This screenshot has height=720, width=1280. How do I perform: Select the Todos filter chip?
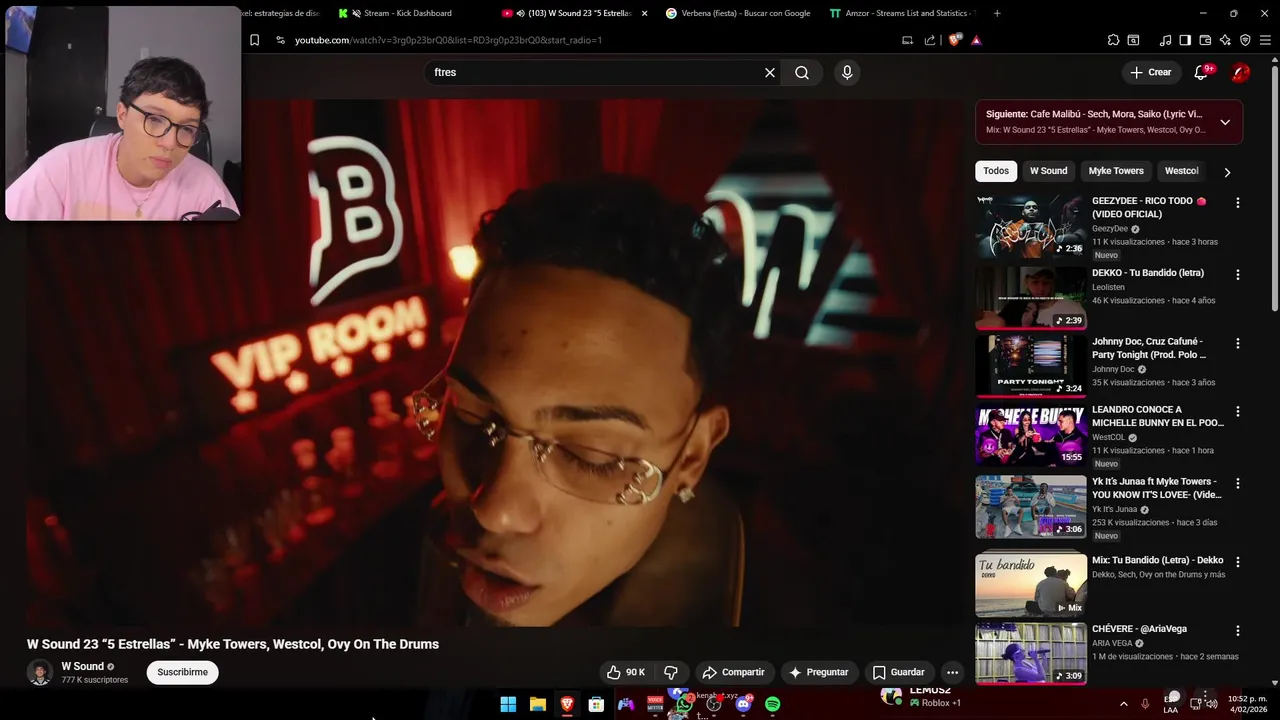pos(996,171)
